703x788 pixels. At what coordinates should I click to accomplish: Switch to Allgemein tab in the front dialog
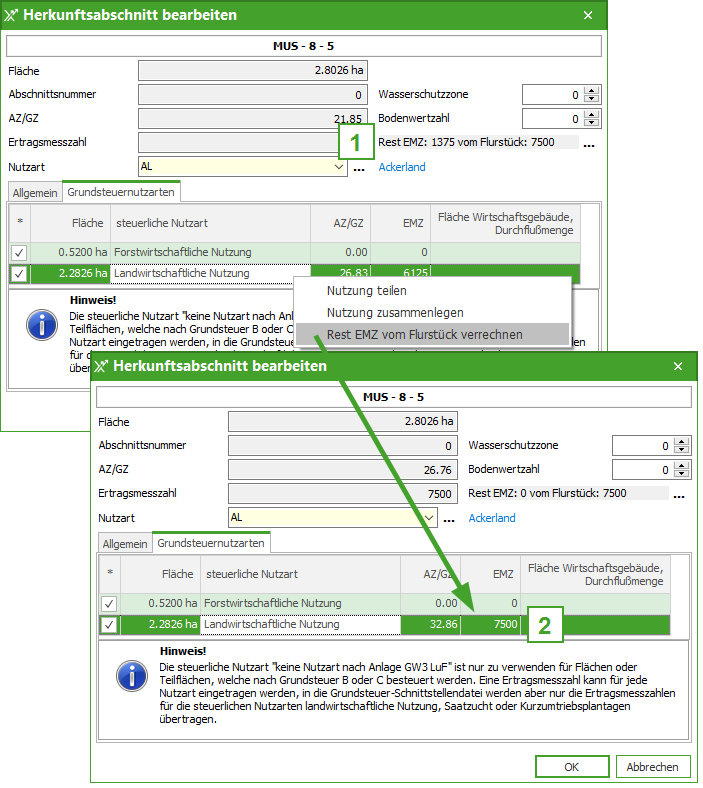click(124, 543)
